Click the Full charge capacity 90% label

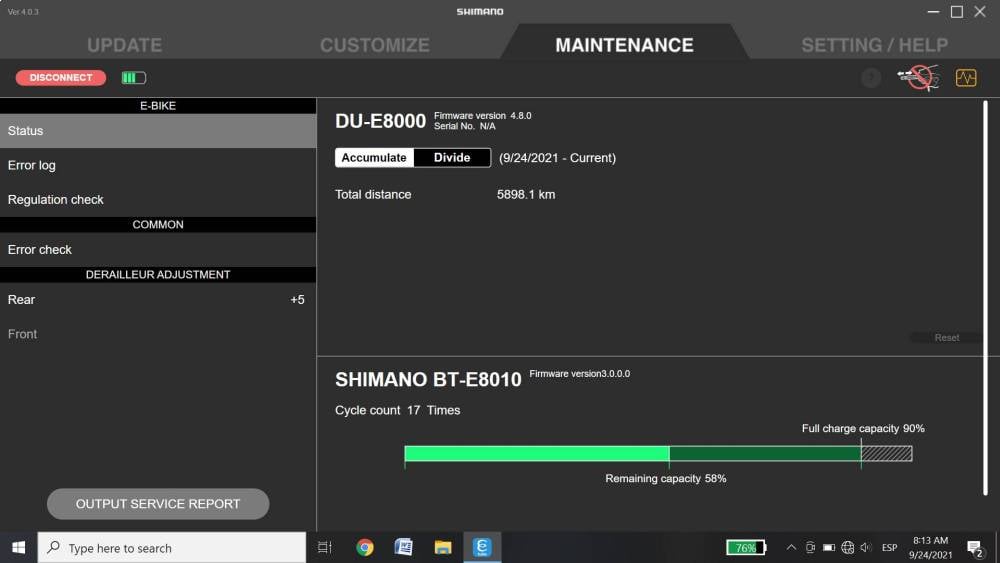(x=863, y=428)
